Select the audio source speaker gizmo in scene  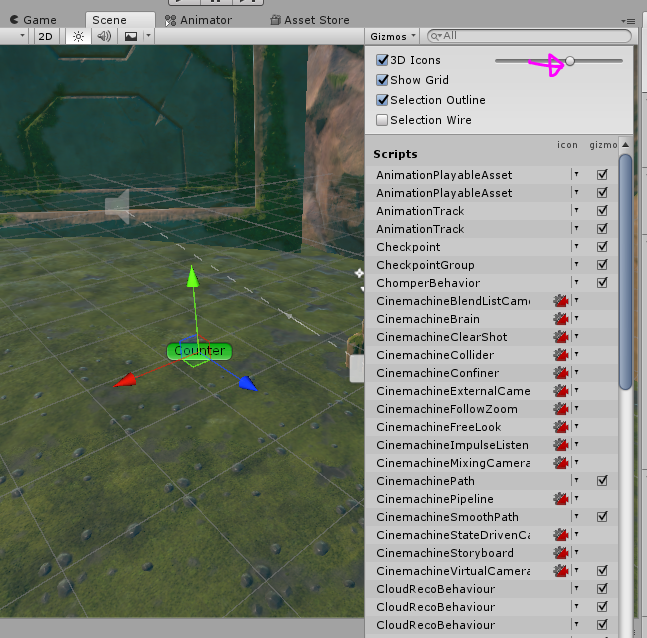118,206
